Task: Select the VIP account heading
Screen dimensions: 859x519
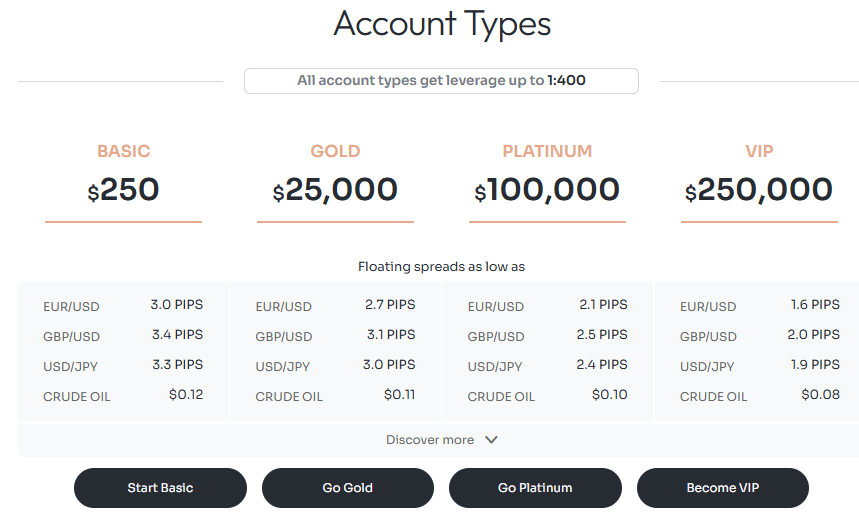Action: coord(759,152)
